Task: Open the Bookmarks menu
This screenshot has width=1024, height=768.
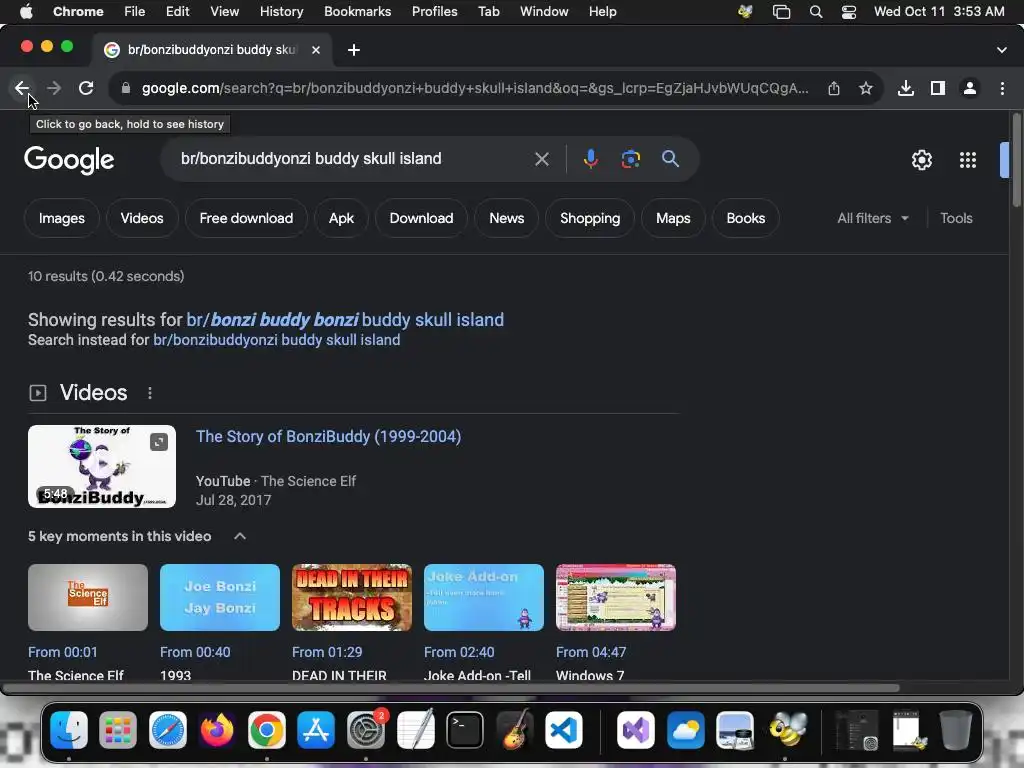Action: (357, 12)
